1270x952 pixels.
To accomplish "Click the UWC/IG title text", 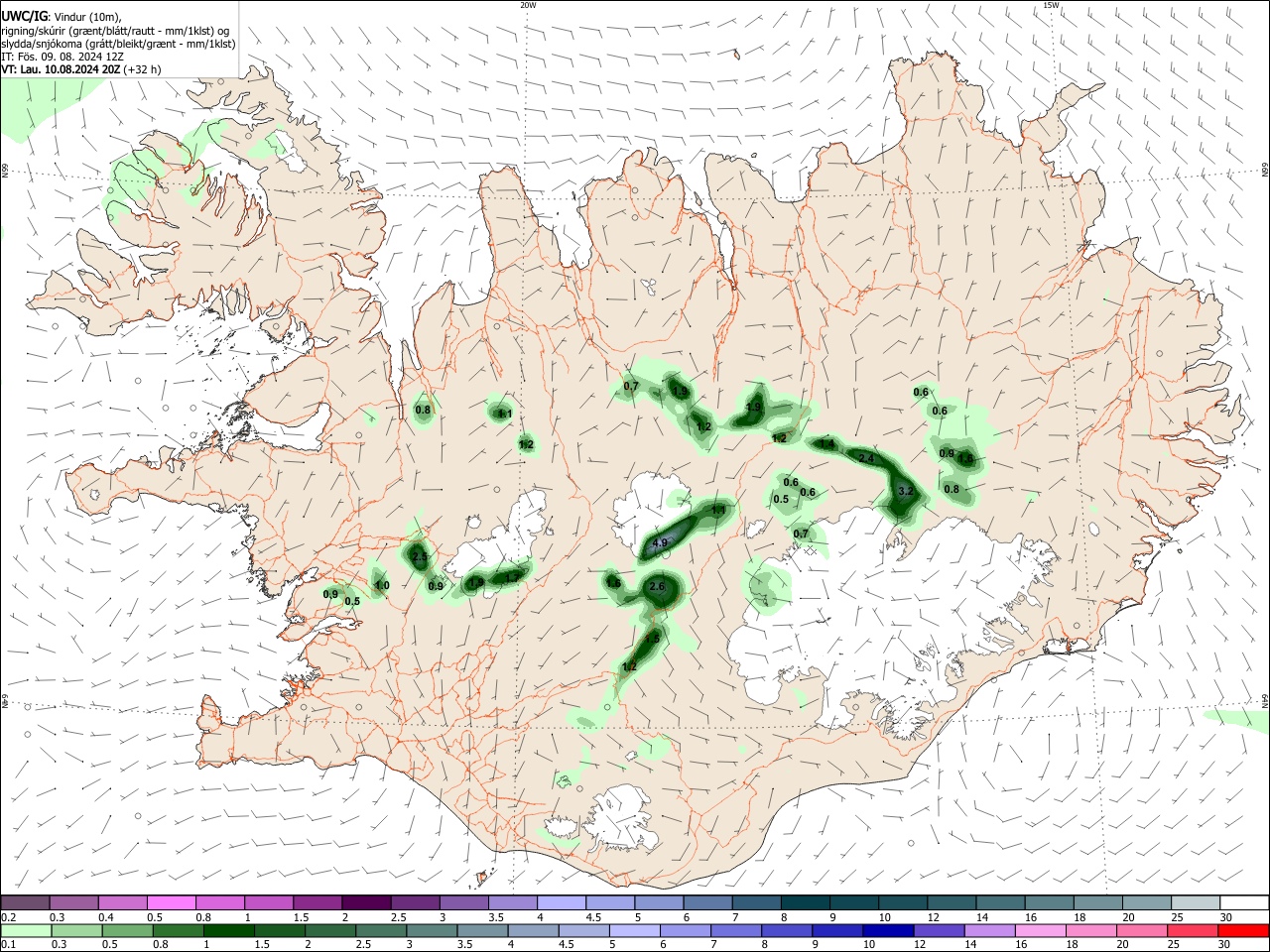I will pyautogui.click(x=23, y=15).
